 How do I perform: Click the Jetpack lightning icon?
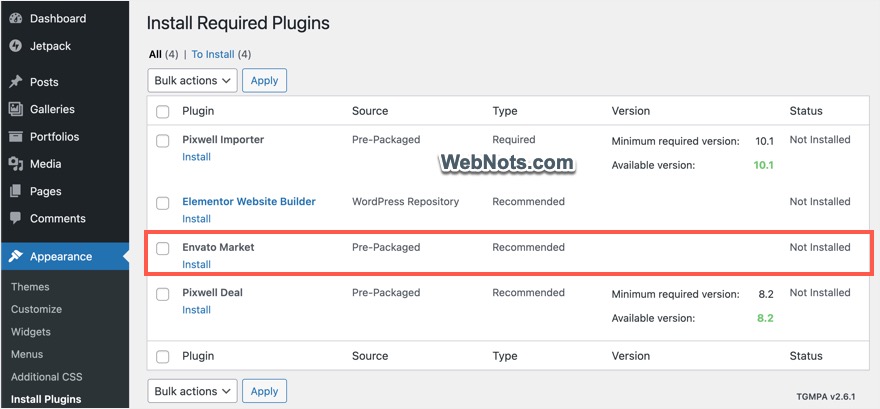coord(16,45)
